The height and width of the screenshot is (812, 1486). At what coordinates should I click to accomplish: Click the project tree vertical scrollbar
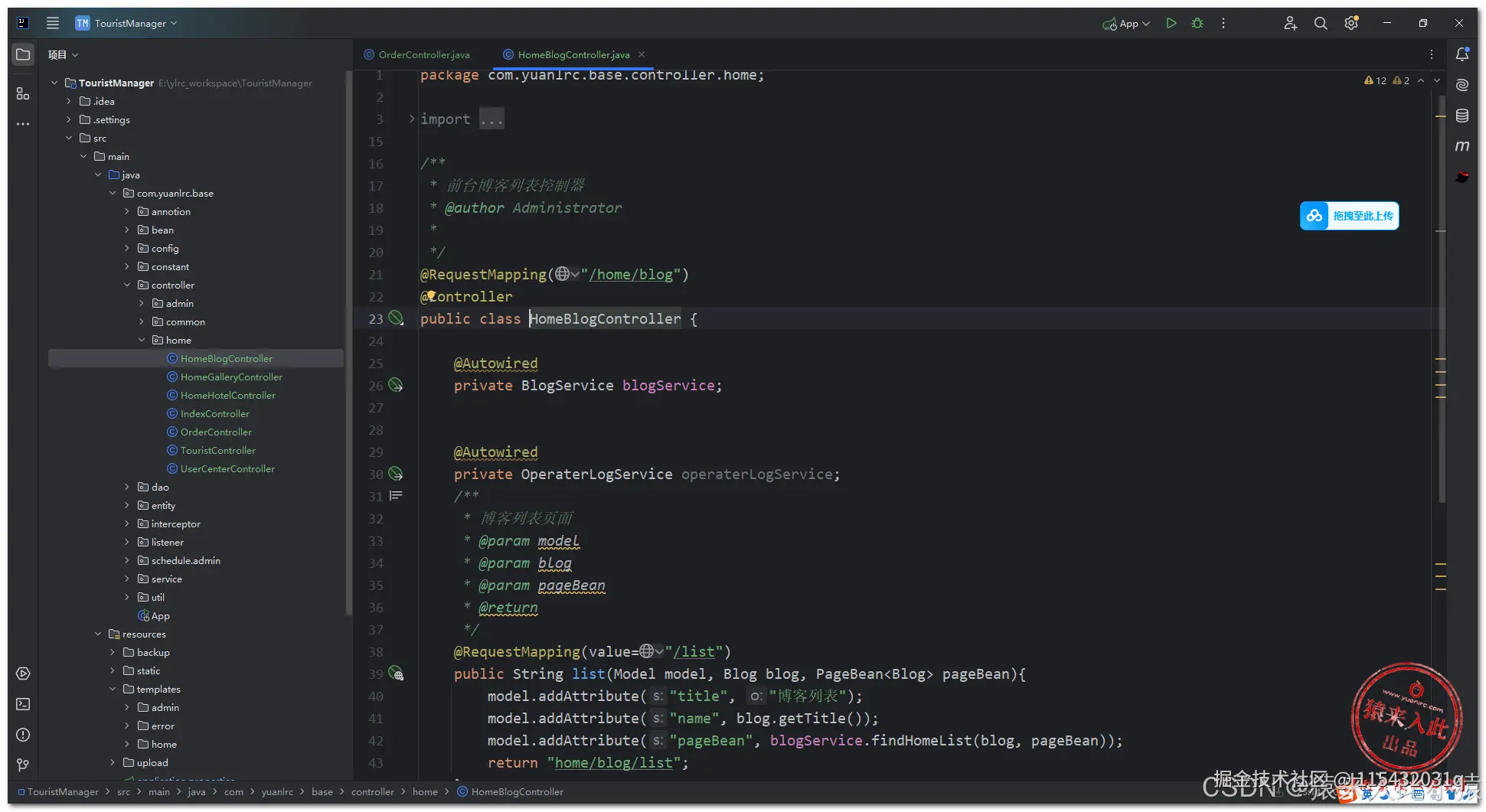tap(349, 343)
